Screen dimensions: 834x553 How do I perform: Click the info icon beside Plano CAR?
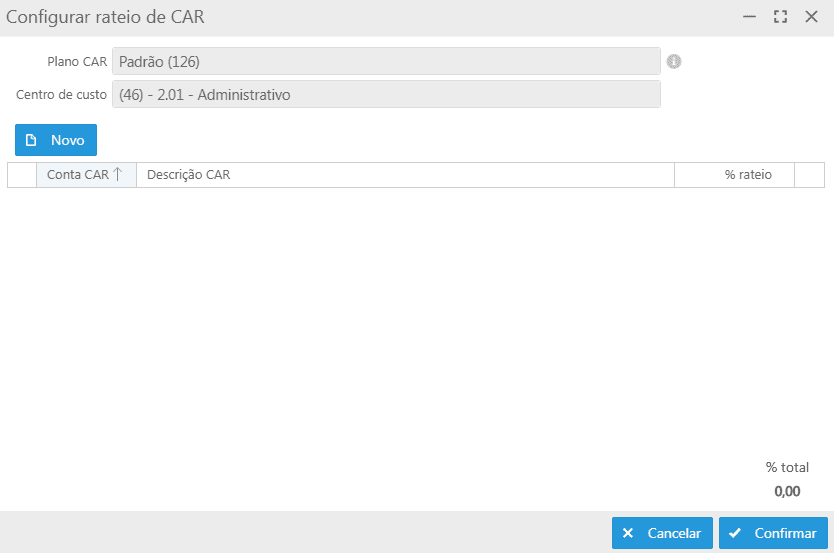674,61
